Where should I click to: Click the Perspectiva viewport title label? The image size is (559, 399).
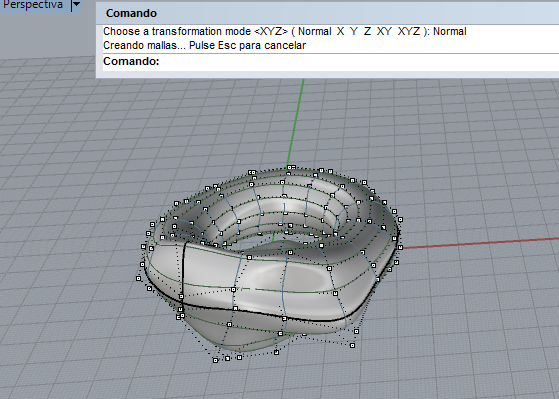33,5
